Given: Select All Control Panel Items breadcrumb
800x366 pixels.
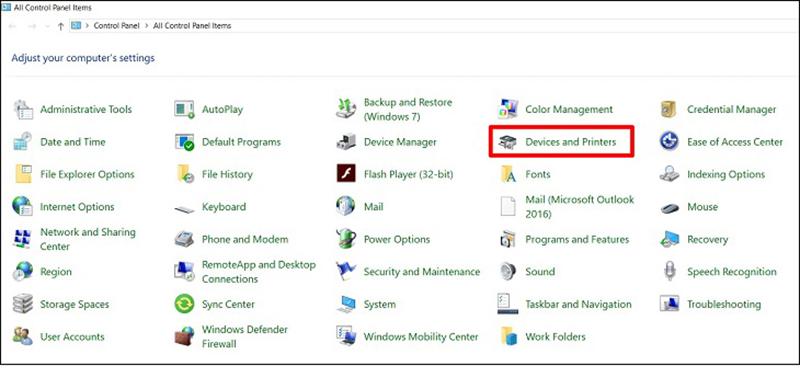Looking at the screenshot, I should click(x=192, y=26).
